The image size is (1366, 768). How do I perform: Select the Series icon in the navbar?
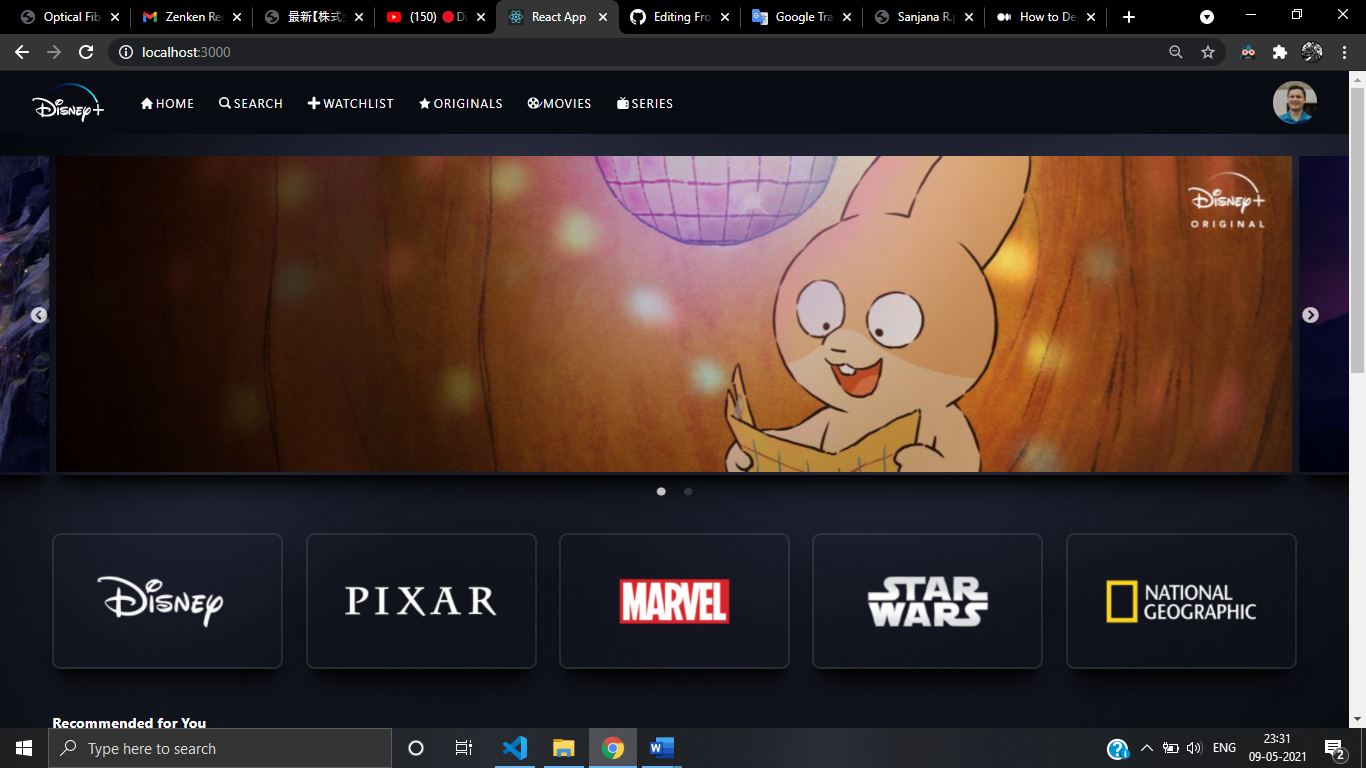(x=621, y=103)
